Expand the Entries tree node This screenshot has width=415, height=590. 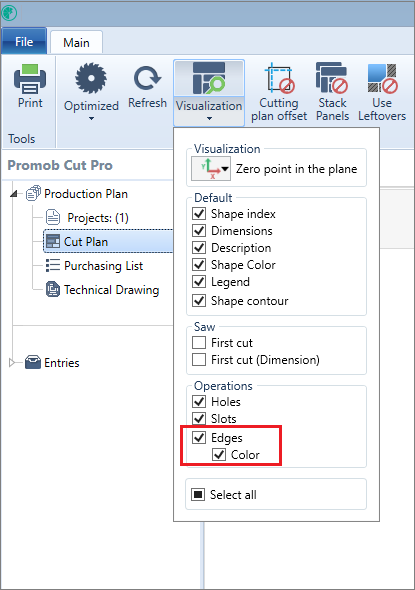(12, 363)
